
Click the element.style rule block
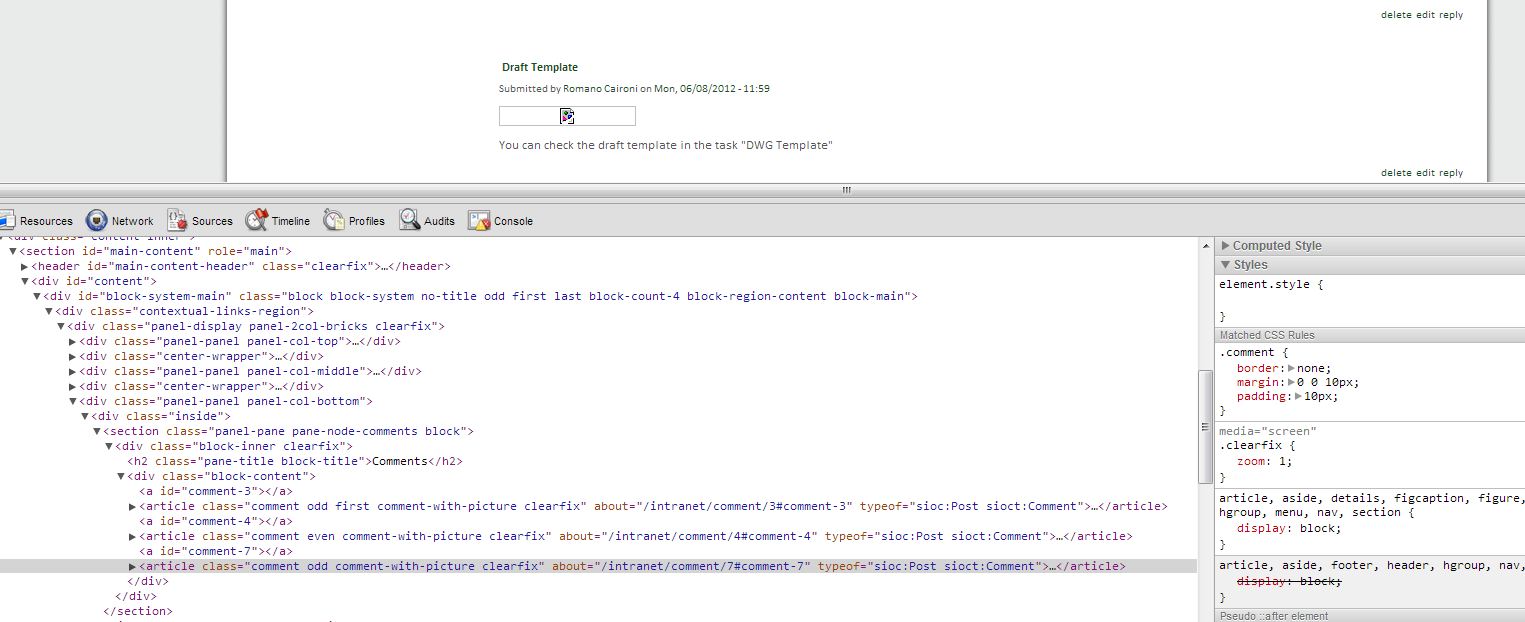point(1371,300)
